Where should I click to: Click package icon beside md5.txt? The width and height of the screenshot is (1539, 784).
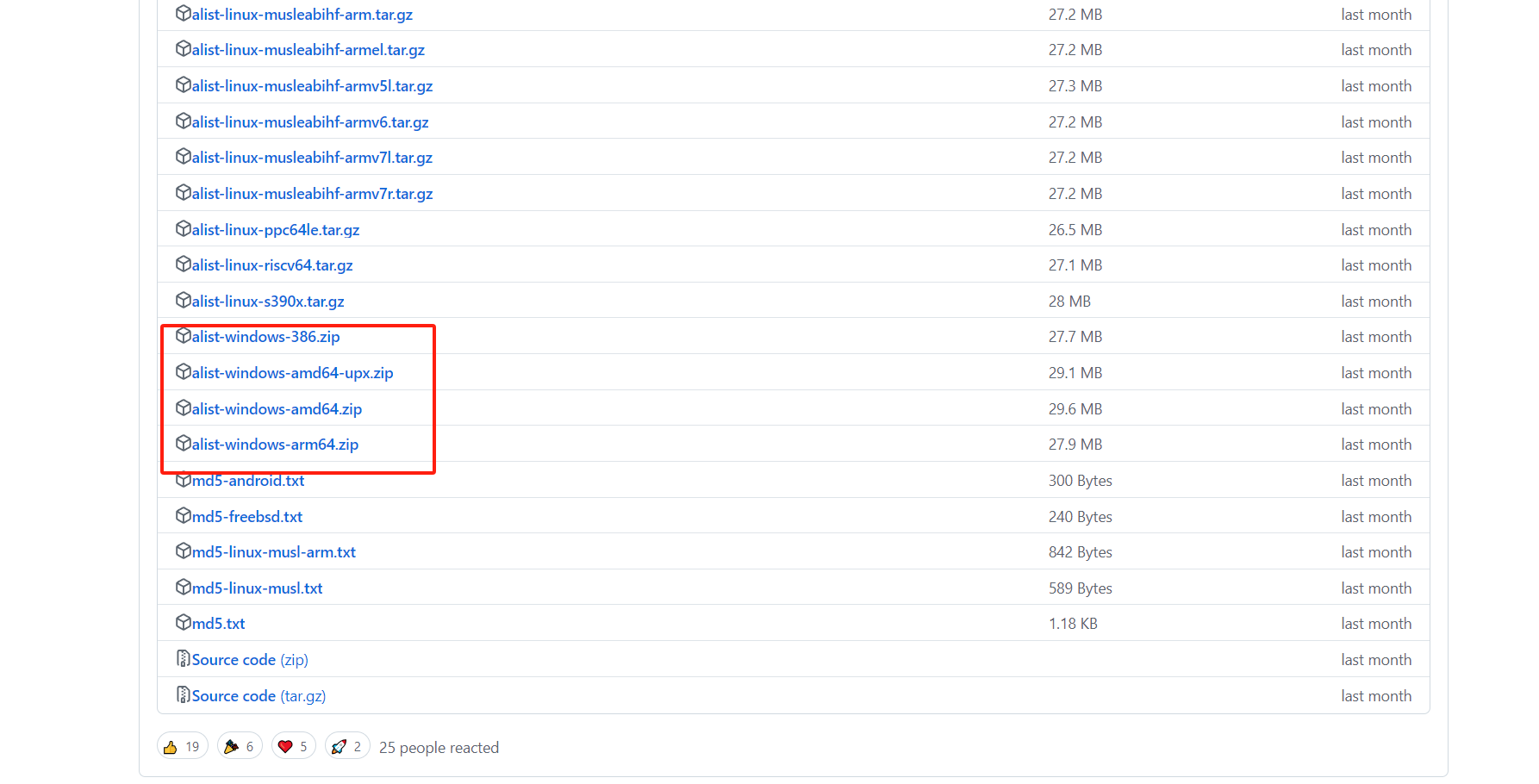pyautogui.click(x=183, y=622)
